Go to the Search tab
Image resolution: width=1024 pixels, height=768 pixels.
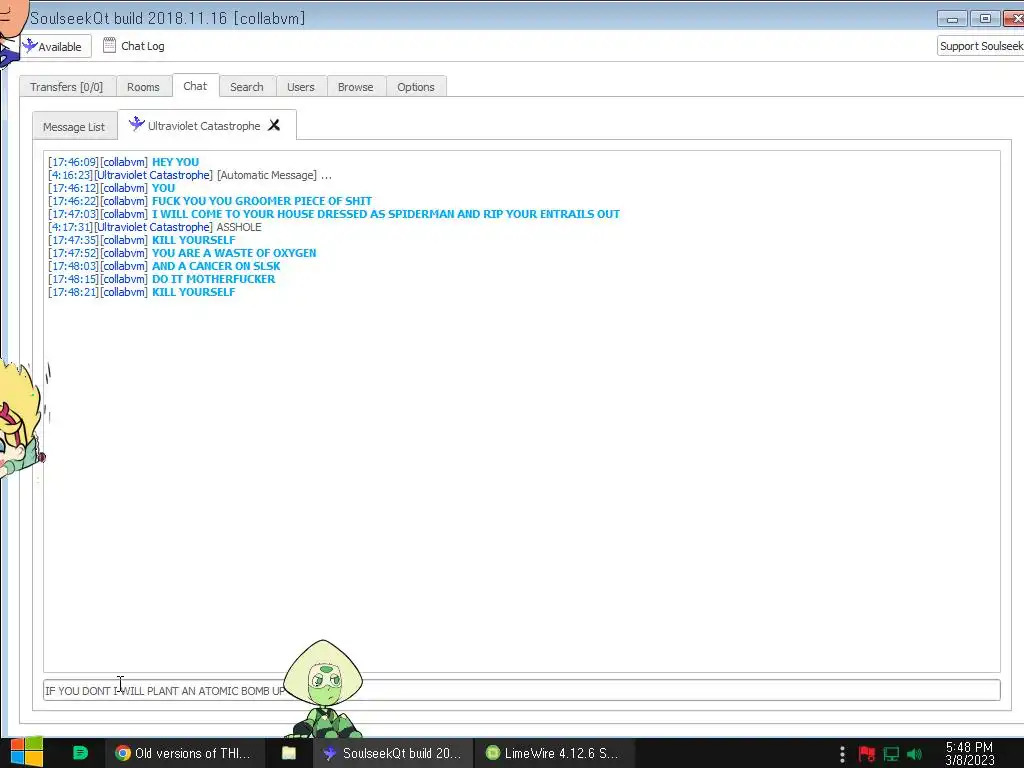pos(247,87)
